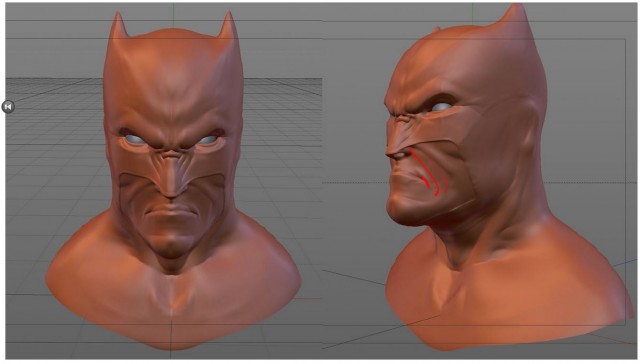Click the round skip-to-previous arrow button
Image resolution: width=640 pixels, height=364 pixels.
coord(8,107)
